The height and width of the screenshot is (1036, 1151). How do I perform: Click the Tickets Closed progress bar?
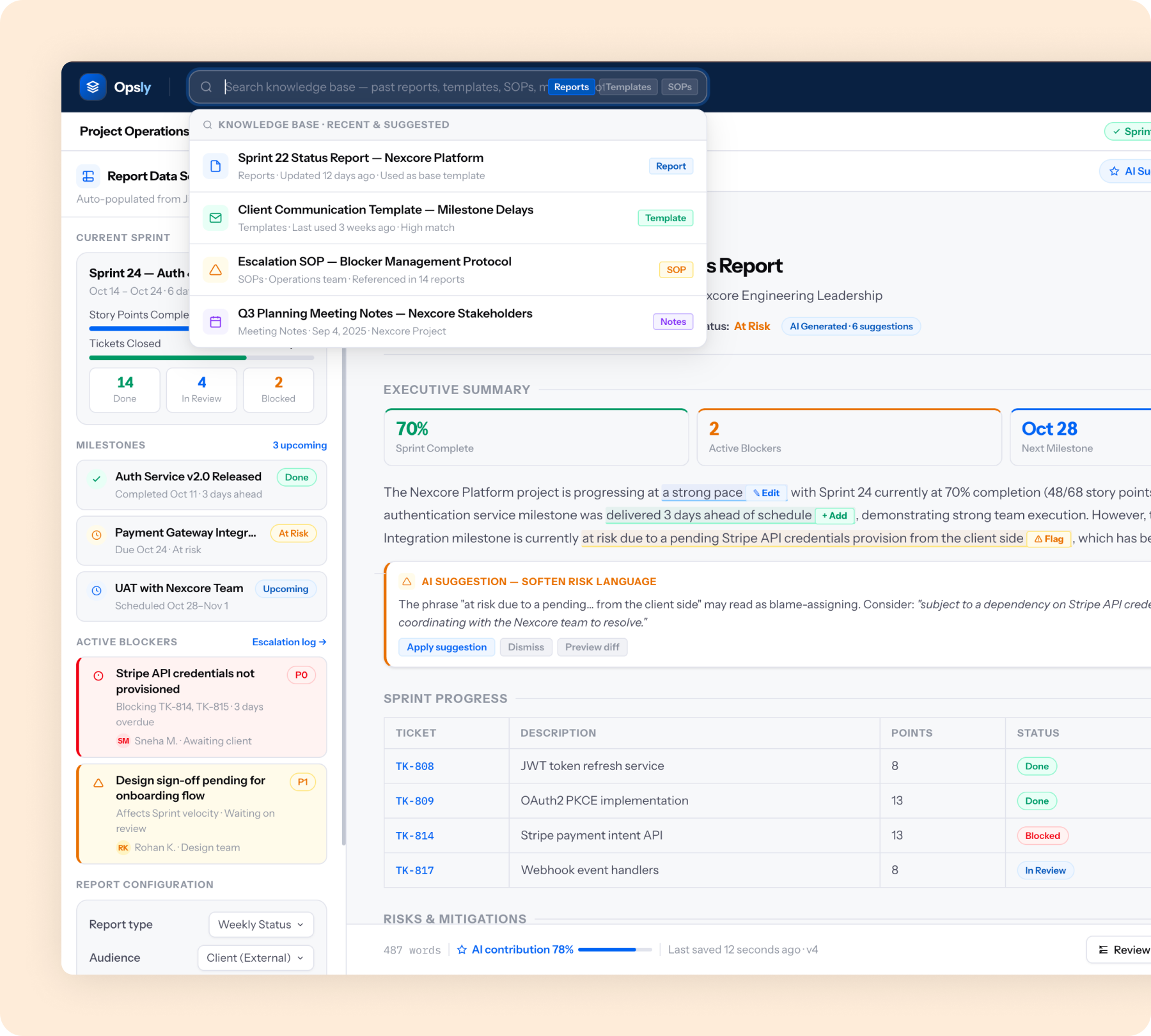201,357
